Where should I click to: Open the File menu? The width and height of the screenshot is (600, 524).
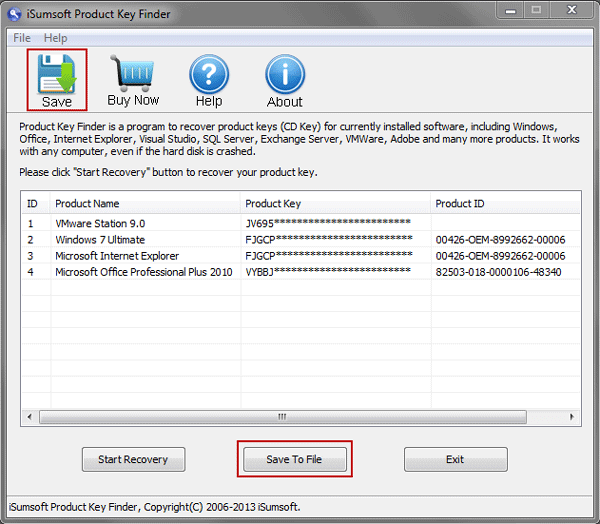pyautogui.click(x=22, y=38)
